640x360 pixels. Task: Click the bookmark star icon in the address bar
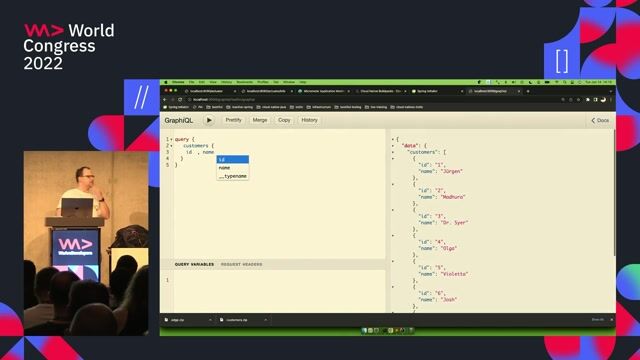[x=578, y=100]
